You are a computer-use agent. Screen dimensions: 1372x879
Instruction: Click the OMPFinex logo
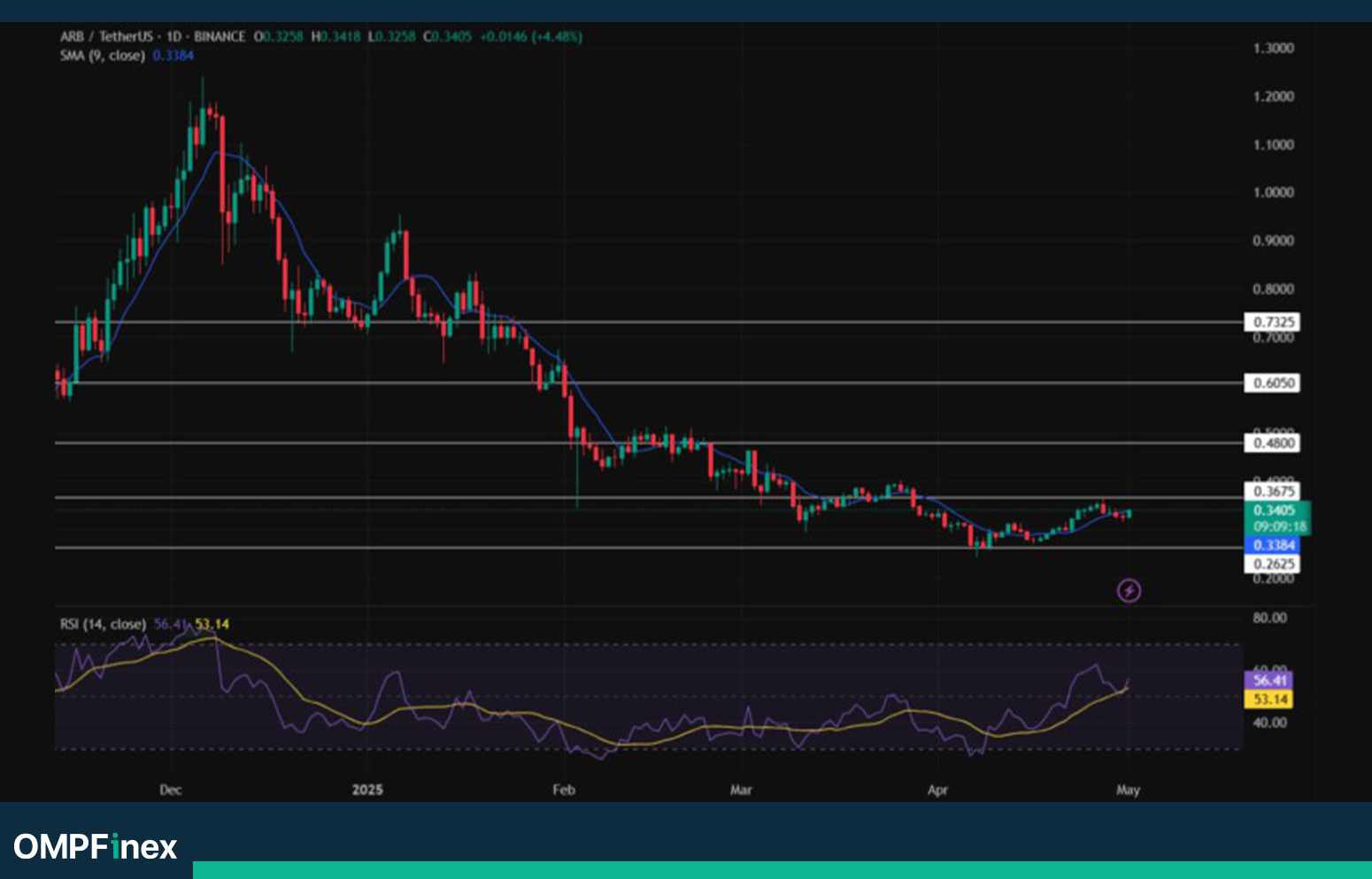pyautogui.click(x=96, y=847)
